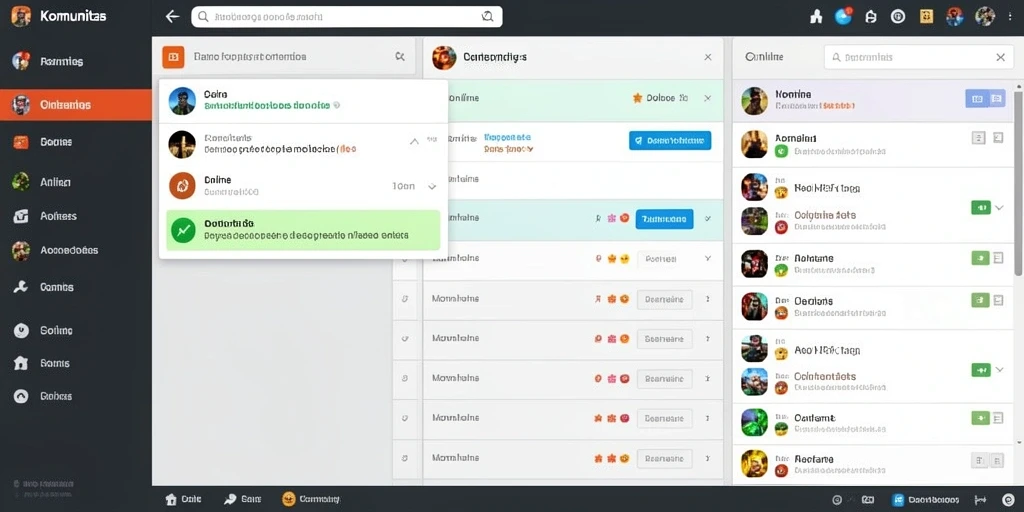
Task: Open the avatar of the first right-panel row
Action: [x=754, y=101]
